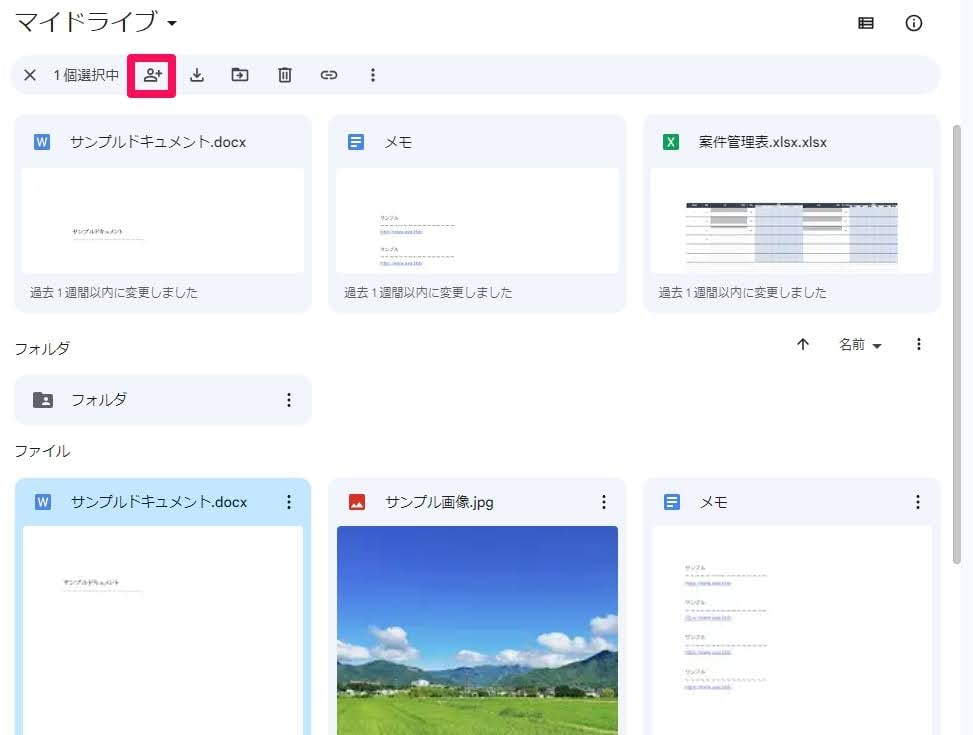The image size is (973, 735).
Task: Open the 名前 sort dropdown
Action: (860, 345)
